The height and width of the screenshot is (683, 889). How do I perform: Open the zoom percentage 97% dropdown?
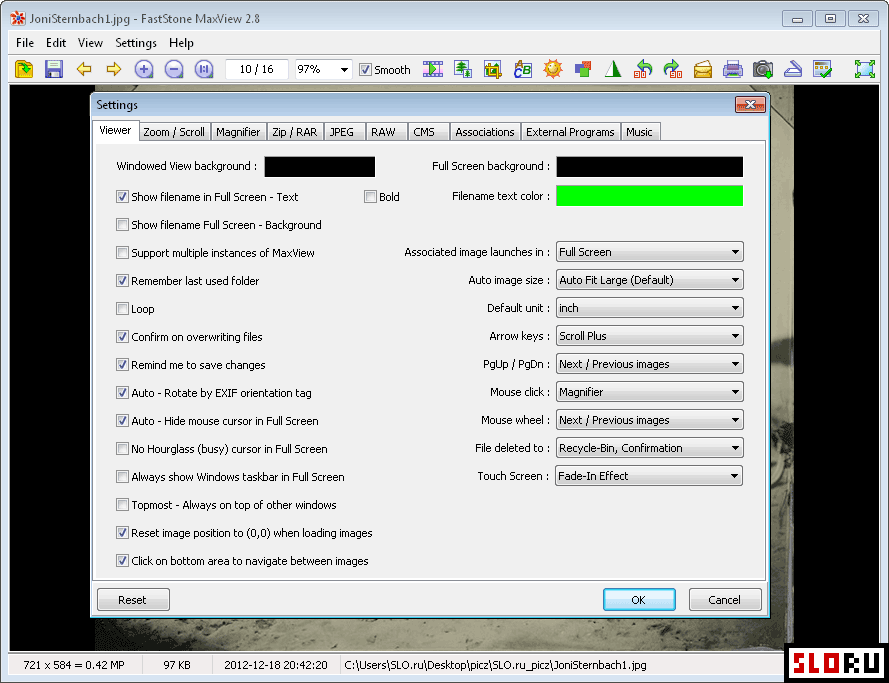[344, 70]
